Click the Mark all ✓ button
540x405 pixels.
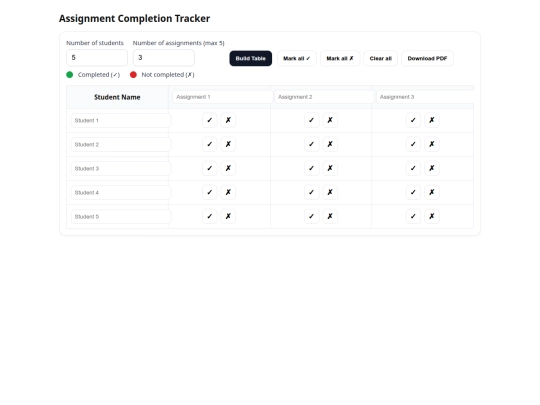(297, 59)
